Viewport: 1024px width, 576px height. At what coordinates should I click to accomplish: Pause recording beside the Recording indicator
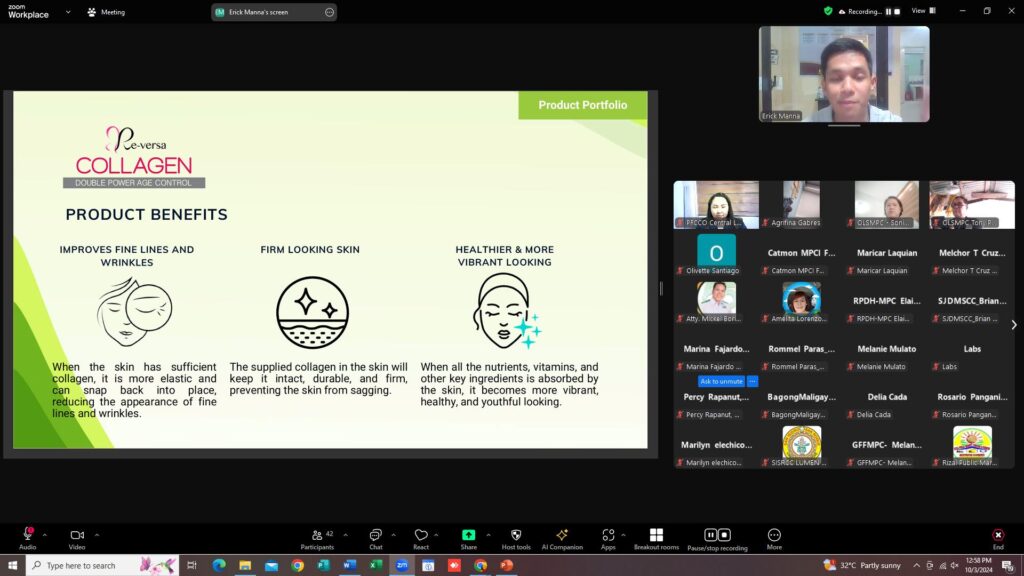tap(888, 12)
